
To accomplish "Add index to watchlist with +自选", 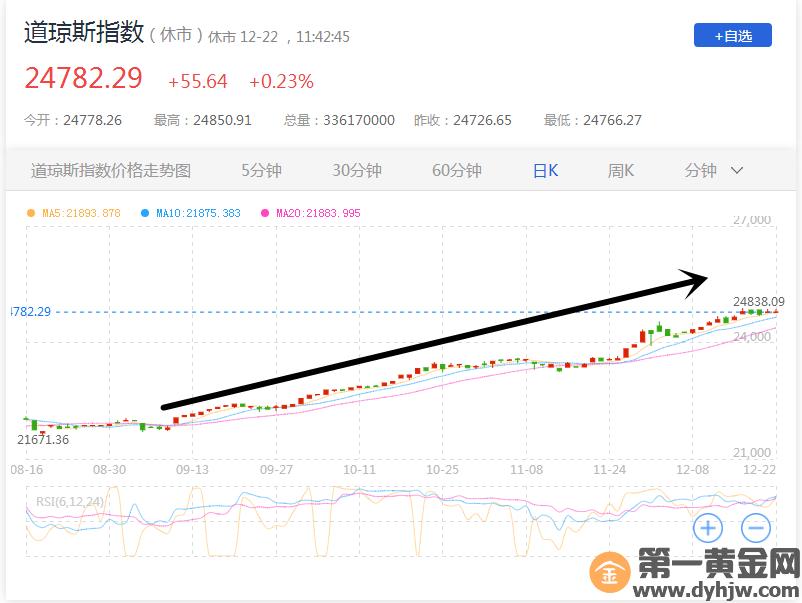I will point(733,35).
